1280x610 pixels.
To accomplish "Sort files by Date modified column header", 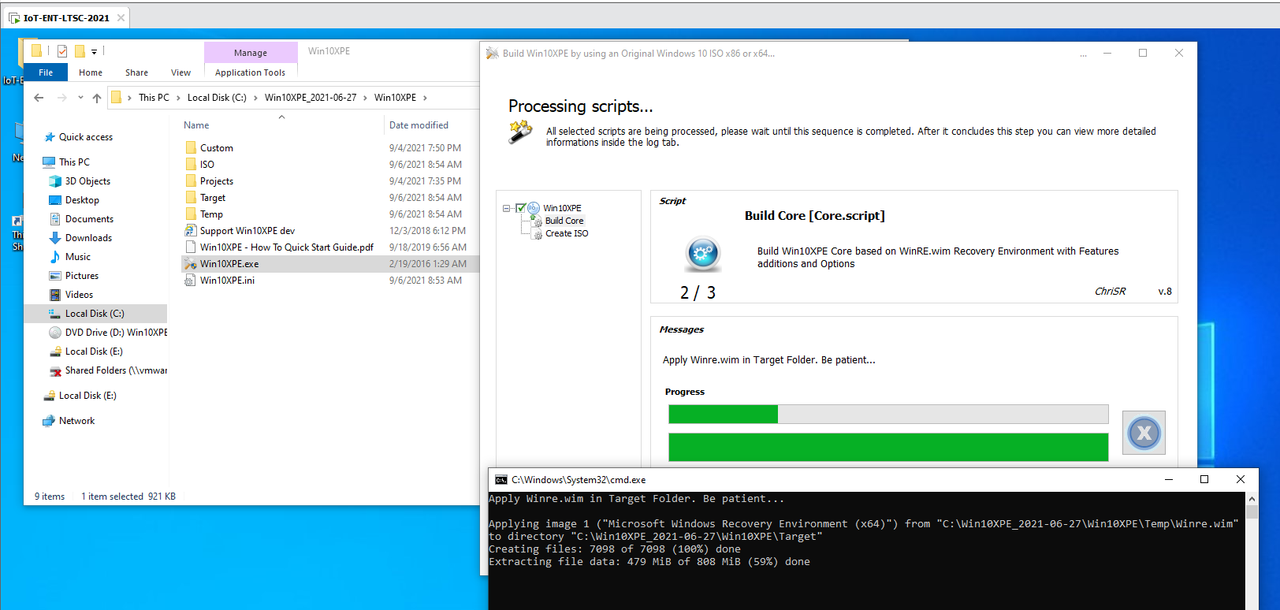I will pyautogui.click(x=420, y=125).
